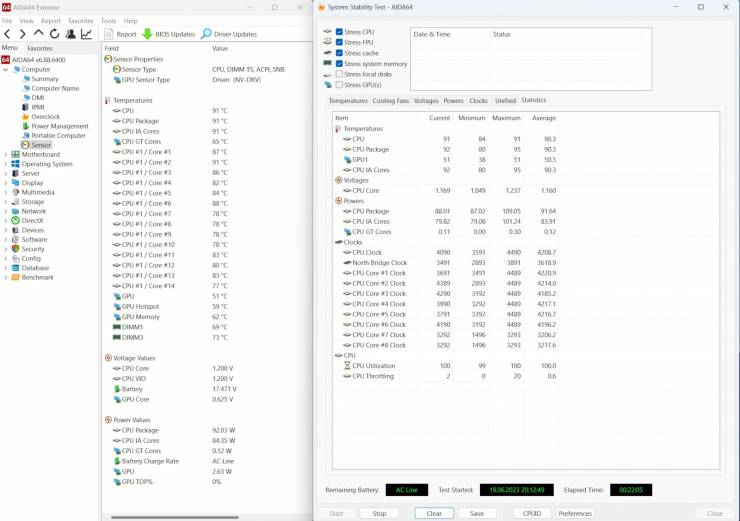Open the Help menu

130,21
